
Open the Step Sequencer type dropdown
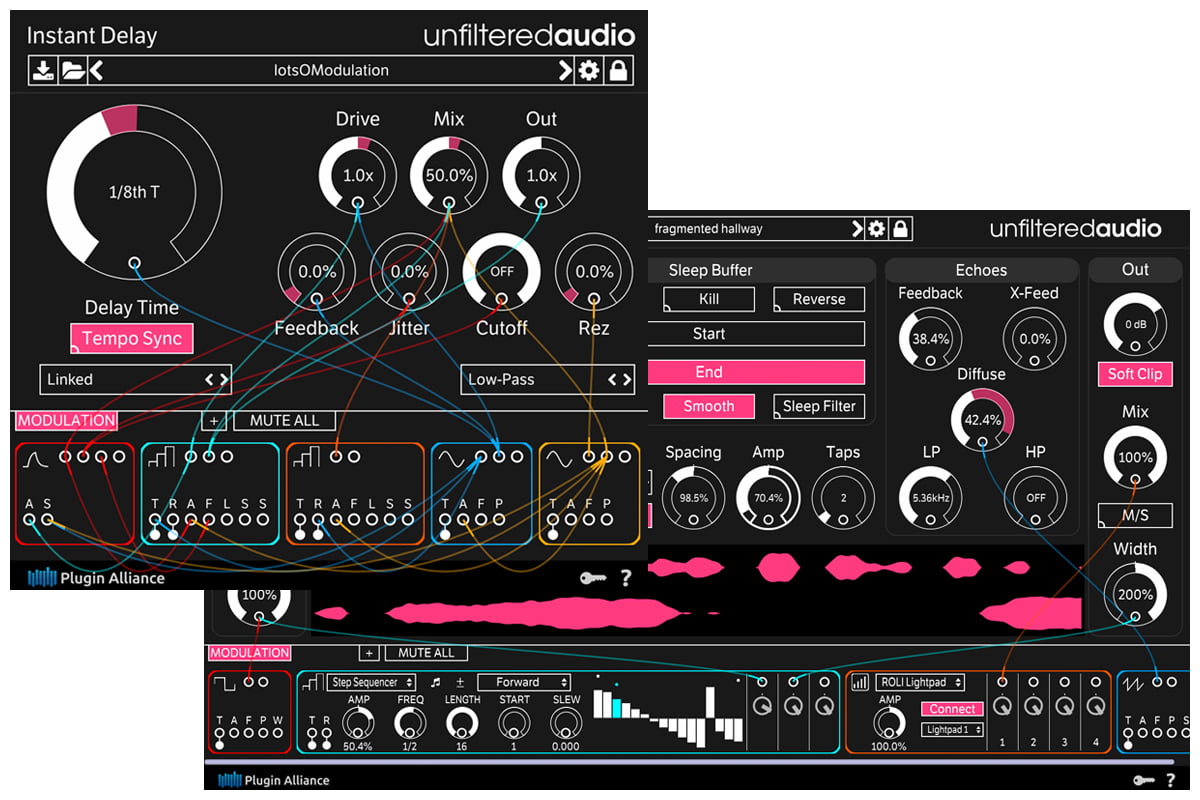pyautogui.click(x=369, y=682)
